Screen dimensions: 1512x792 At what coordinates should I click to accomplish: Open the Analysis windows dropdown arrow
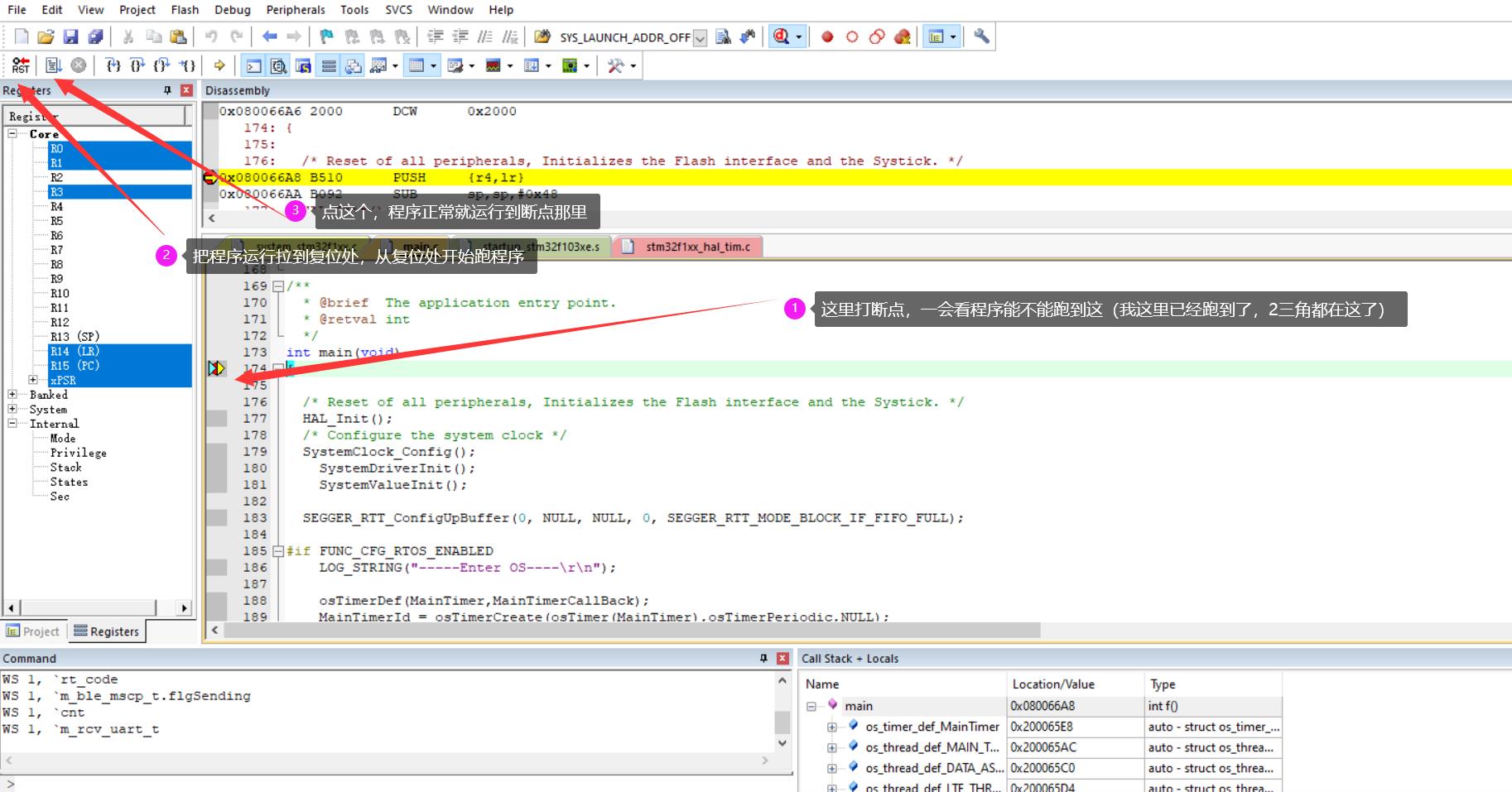pyautogui.click(x=510, y=65)
